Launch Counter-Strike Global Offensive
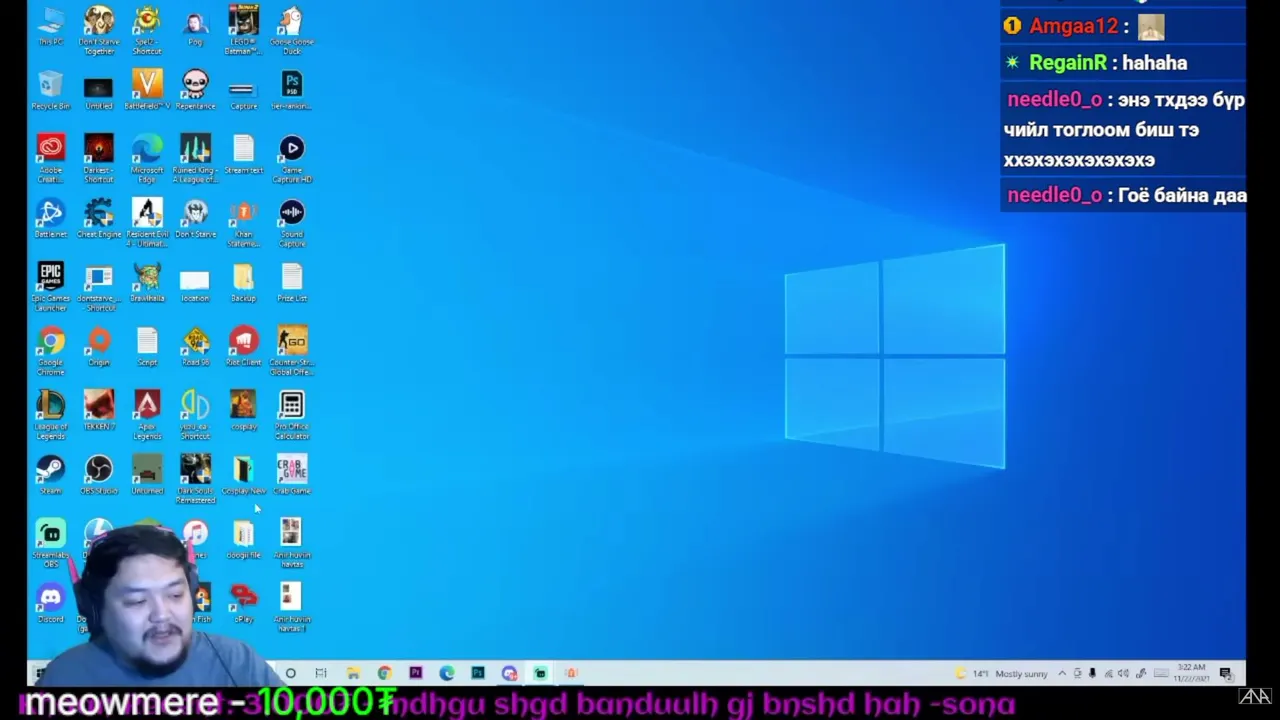1280x720 pixels. (291, 350)
